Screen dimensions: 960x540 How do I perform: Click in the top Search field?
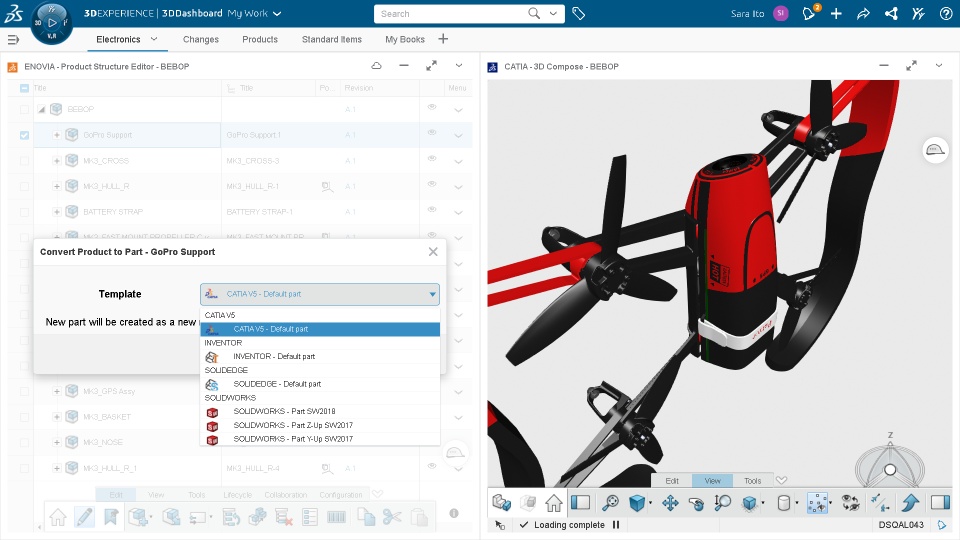pos(450,13)
